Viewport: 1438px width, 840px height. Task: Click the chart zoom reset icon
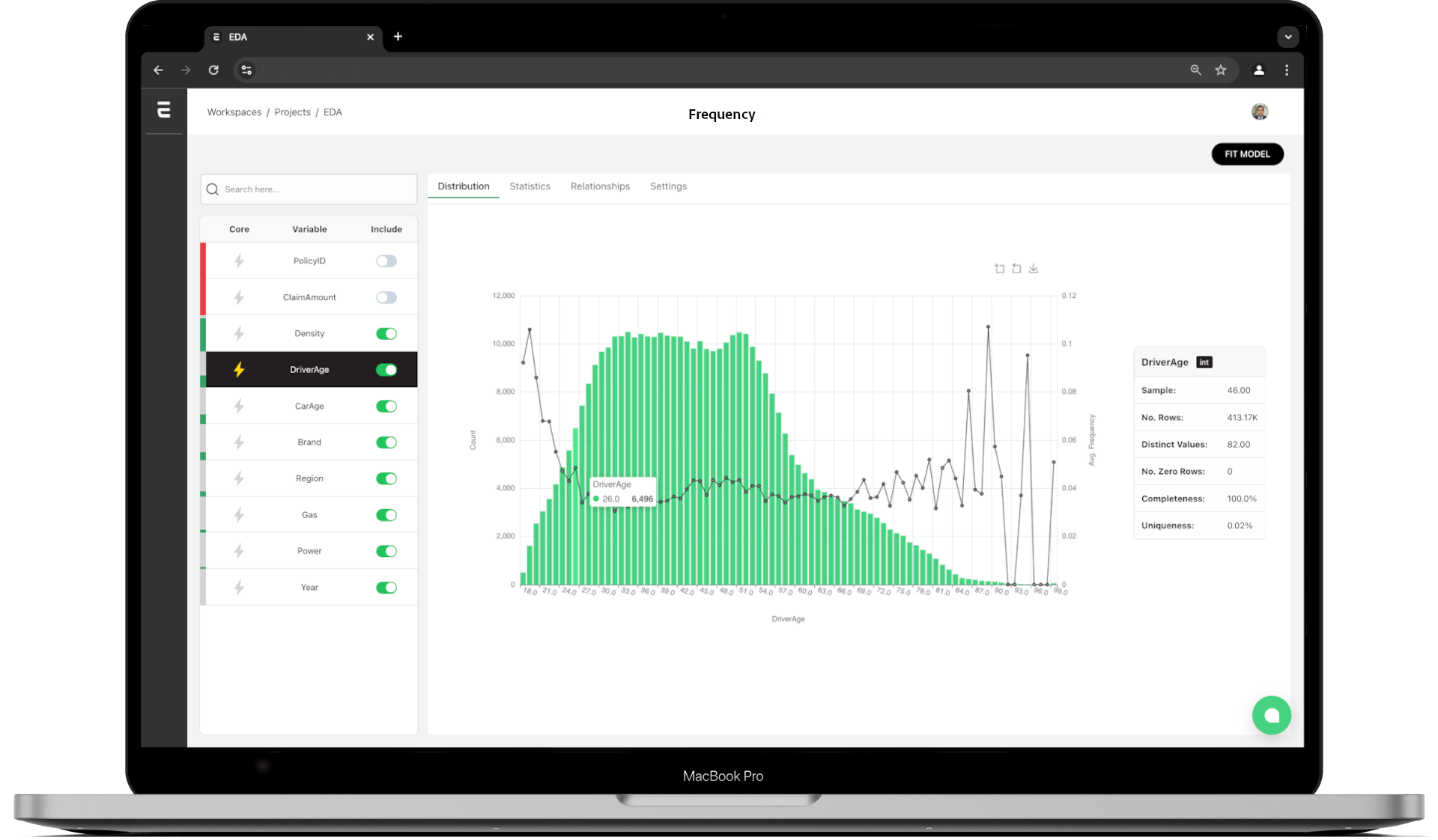point(1016,268)
